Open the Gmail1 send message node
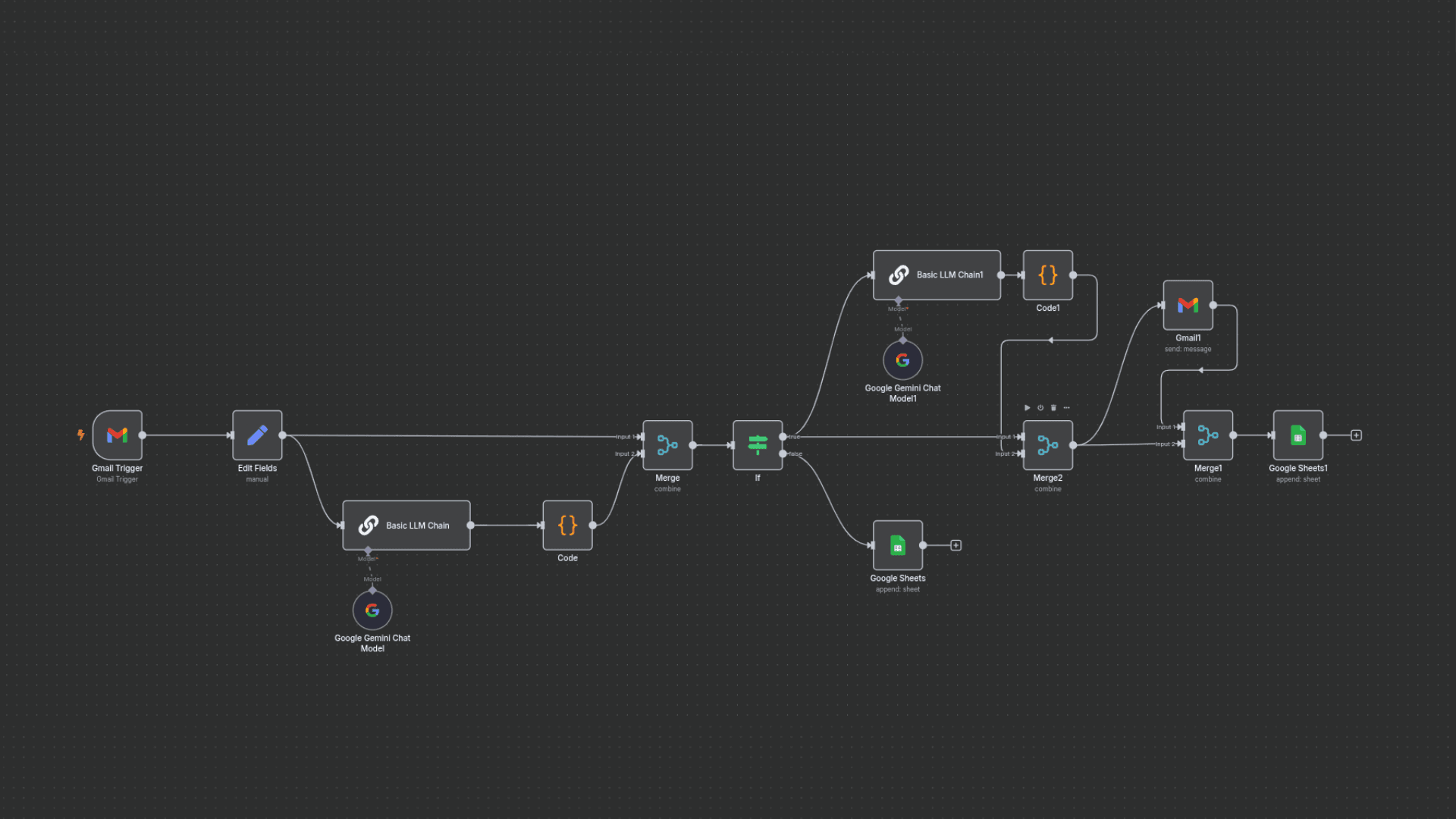The width and height of the screenshot is (1456, 819). click(1188, 305)
